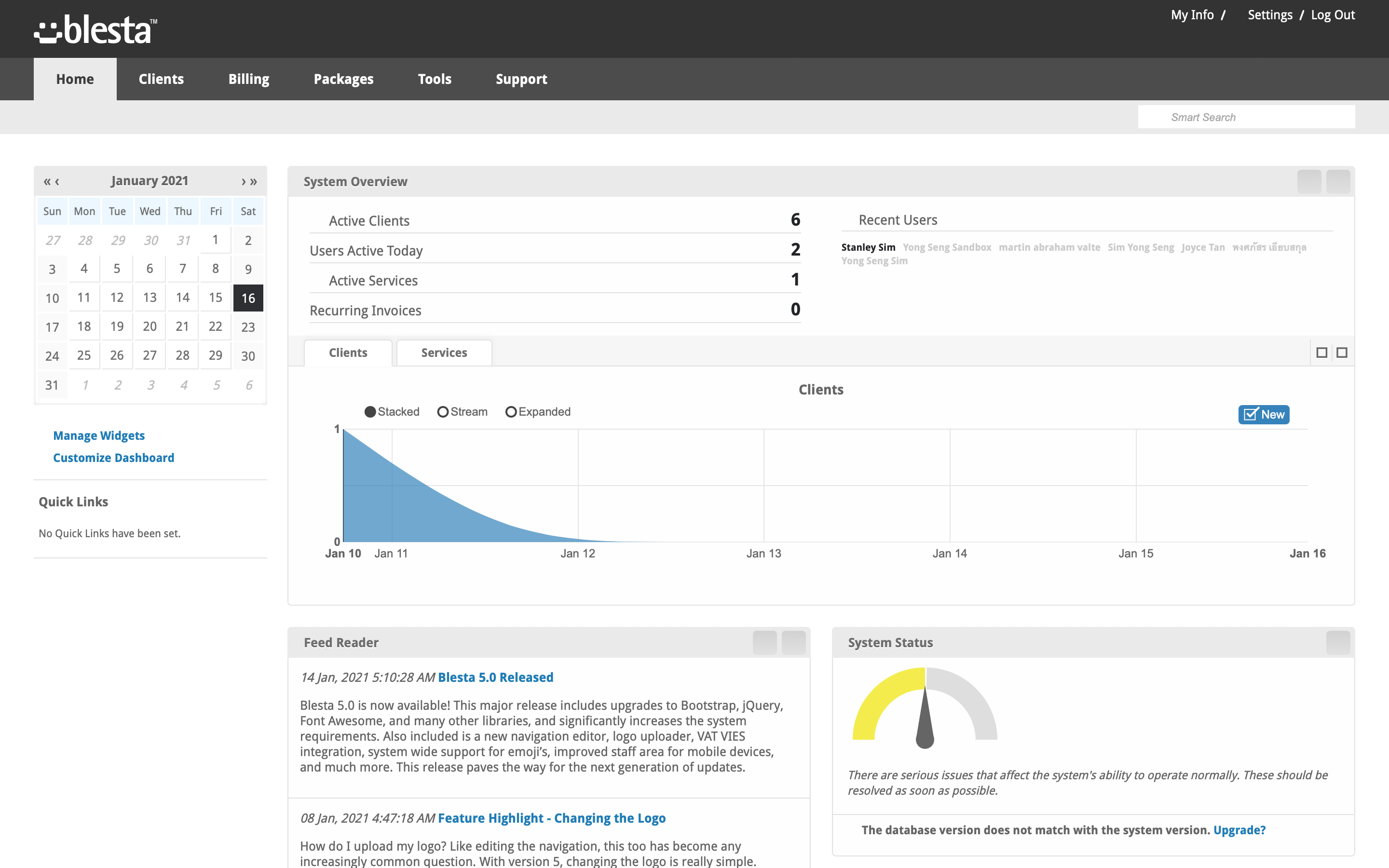Viewport: 1389px width, 868px height.
Task: Click the Jan 12 axis label
Action: pyautogui.click(x=577, y=554)
